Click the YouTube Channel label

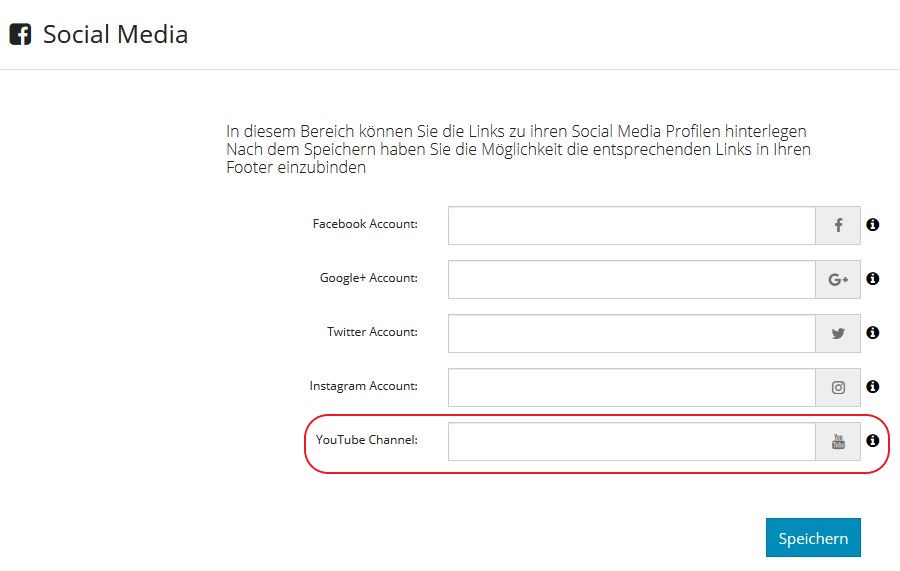click(367, 440)
